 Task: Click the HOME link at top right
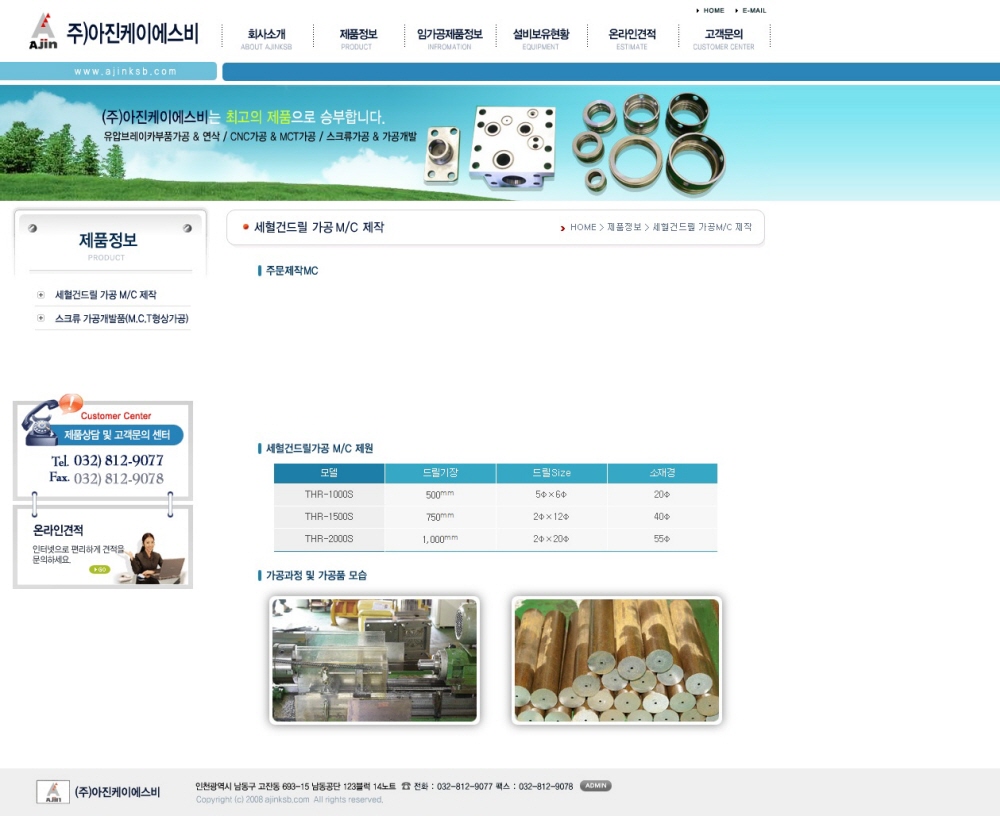(x=713, y=10)
